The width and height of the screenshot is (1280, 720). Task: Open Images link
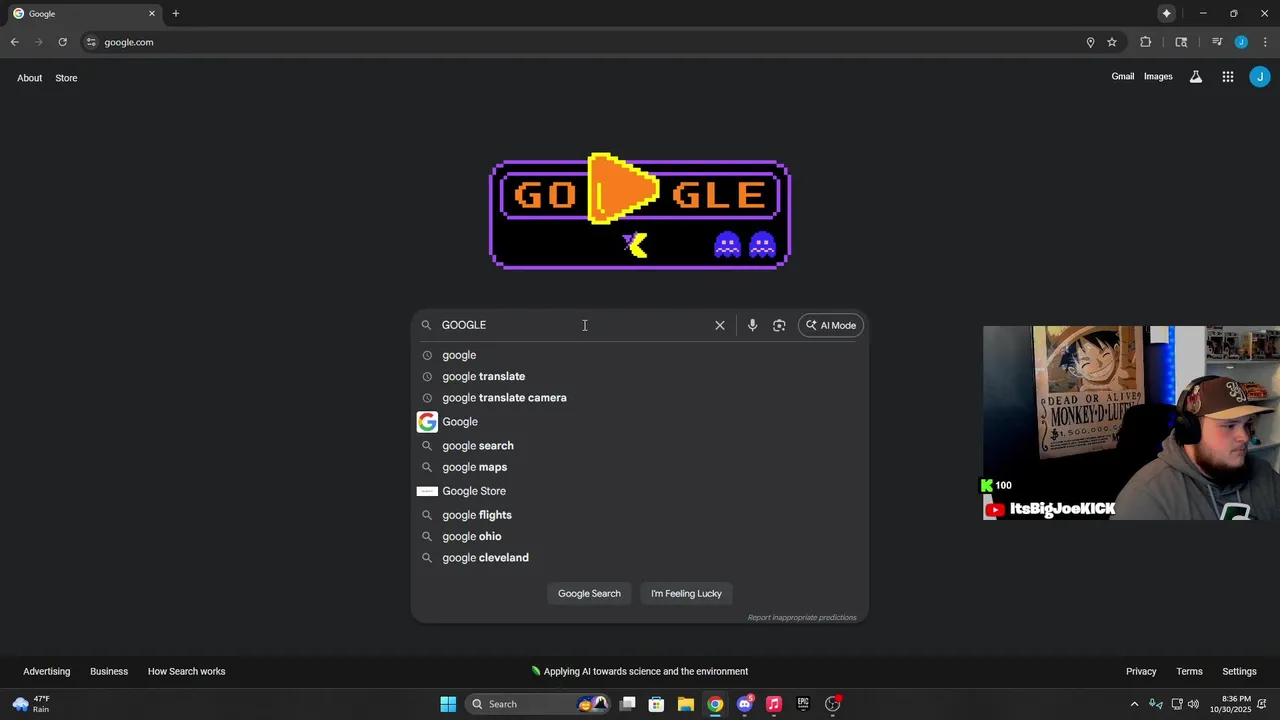coord(1158,77)
